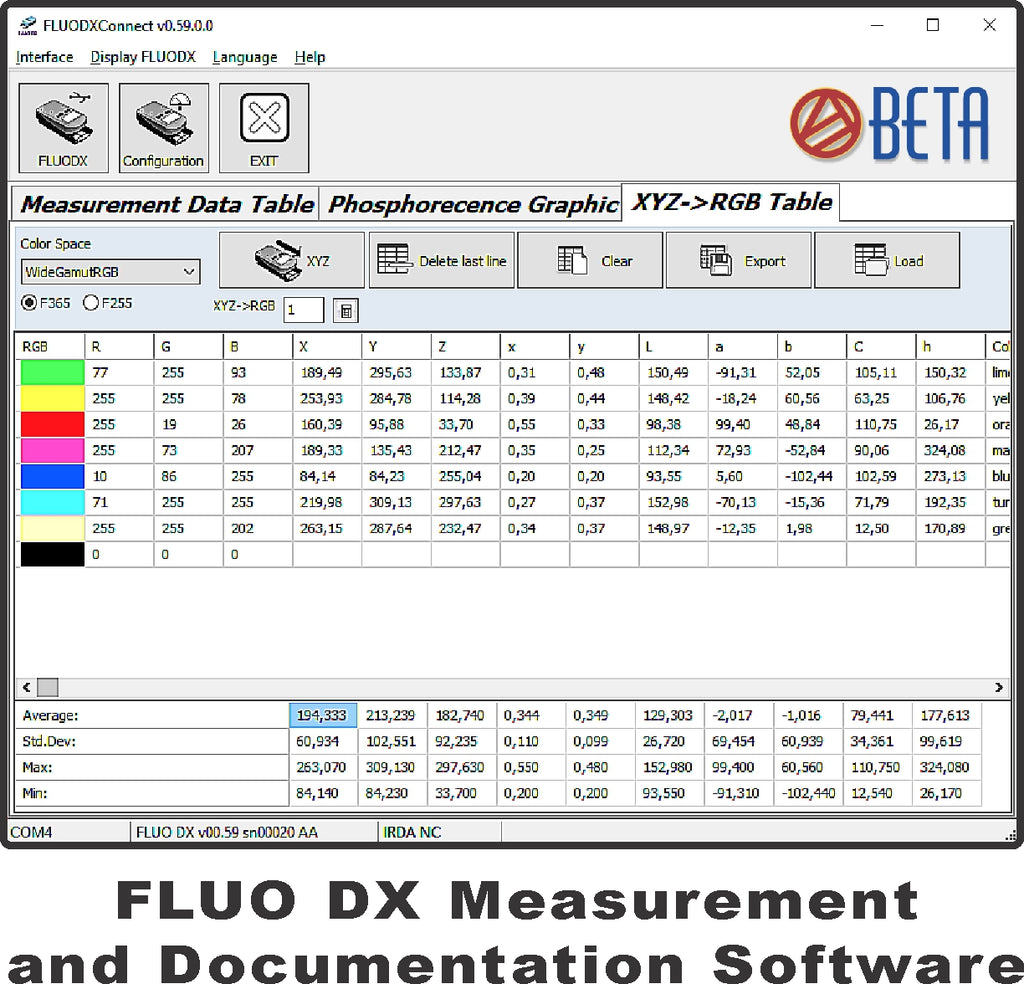1024x984 pixels.
Task: Switch to Phosphorecence Graphic tab
Action: click(x=472, y=204)
